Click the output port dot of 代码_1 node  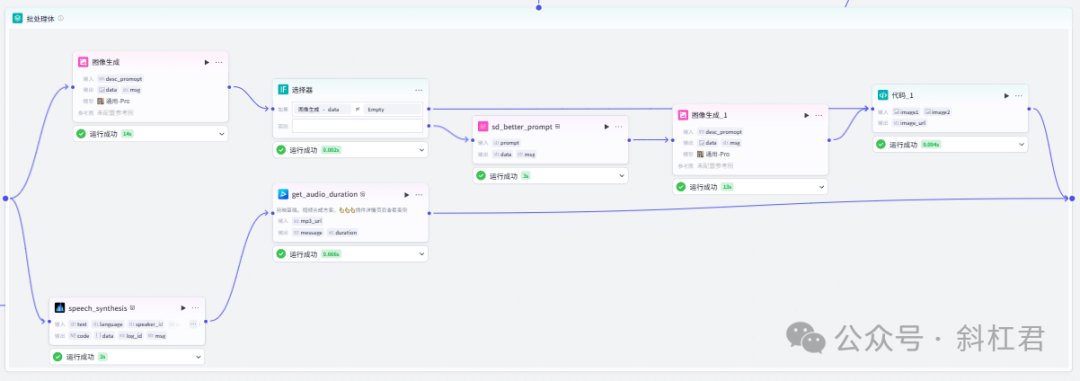tap(1029, 108)
